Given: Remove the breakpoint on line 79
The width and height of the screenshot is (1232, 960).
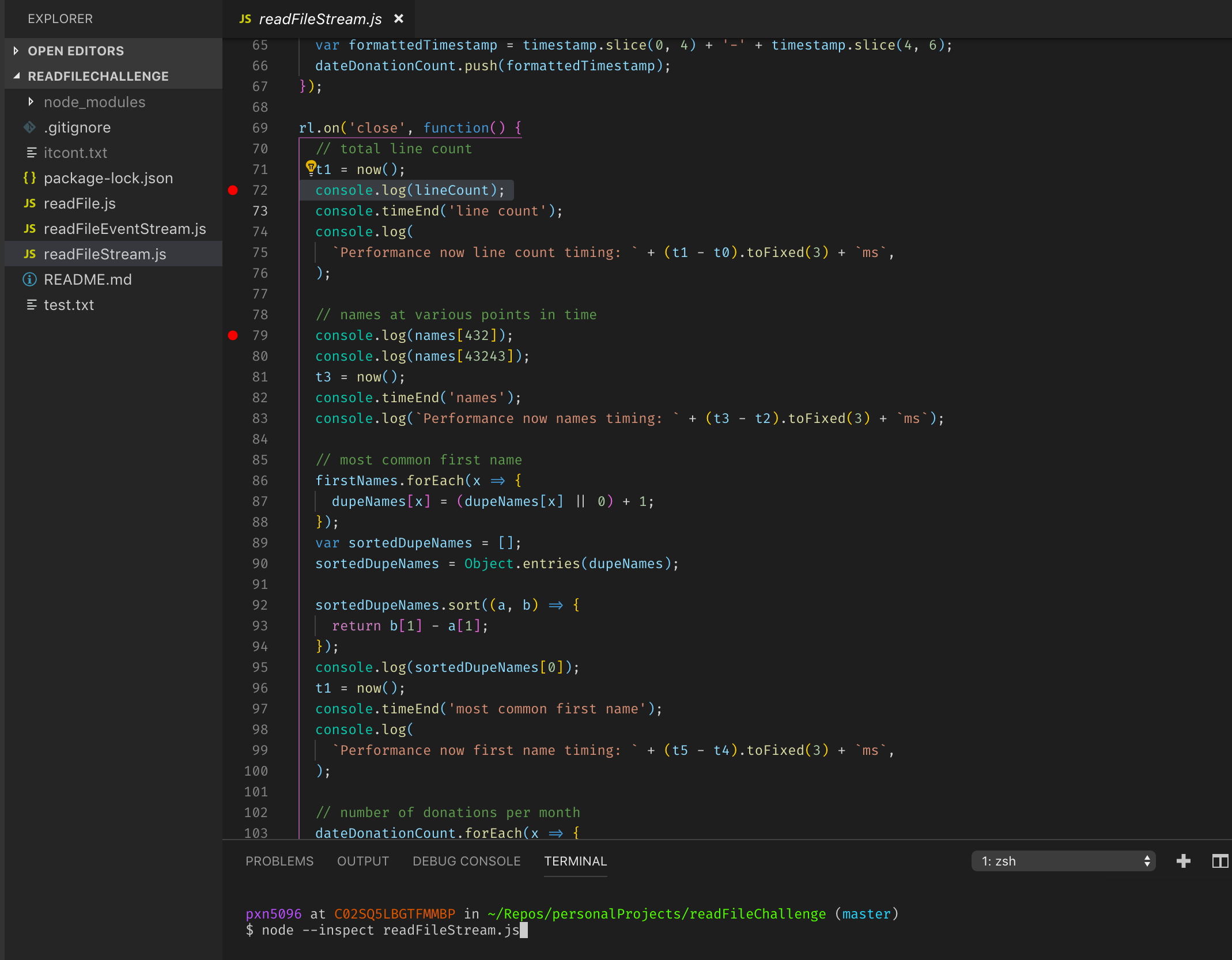Looking at the screenshot, I should click(x=233, y=335).
